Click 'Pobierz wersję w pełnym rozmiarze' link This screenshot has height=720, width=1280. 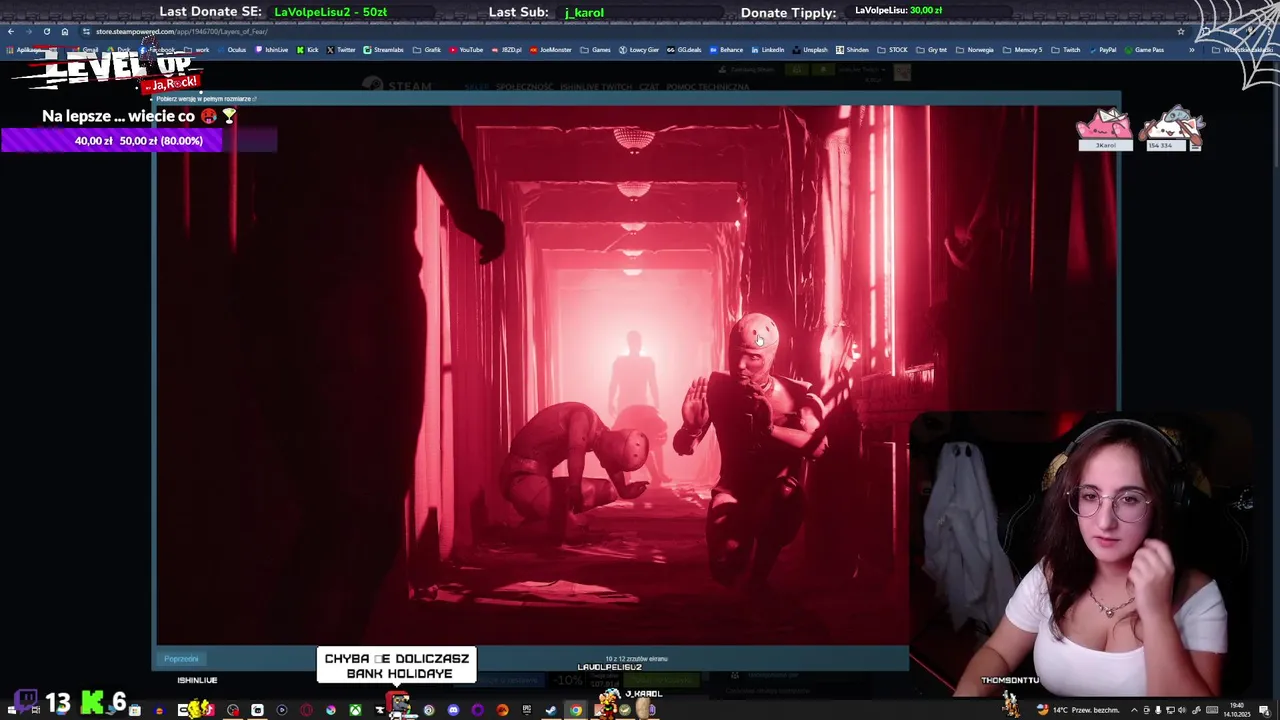tap(206, 99)
